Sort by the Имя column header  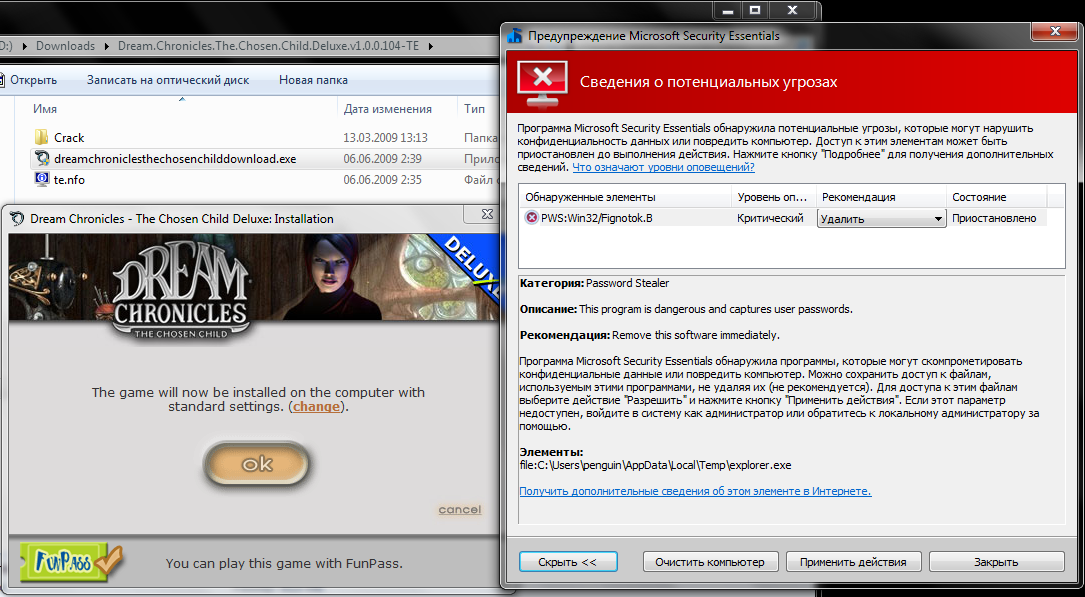[x=45, y=109]
